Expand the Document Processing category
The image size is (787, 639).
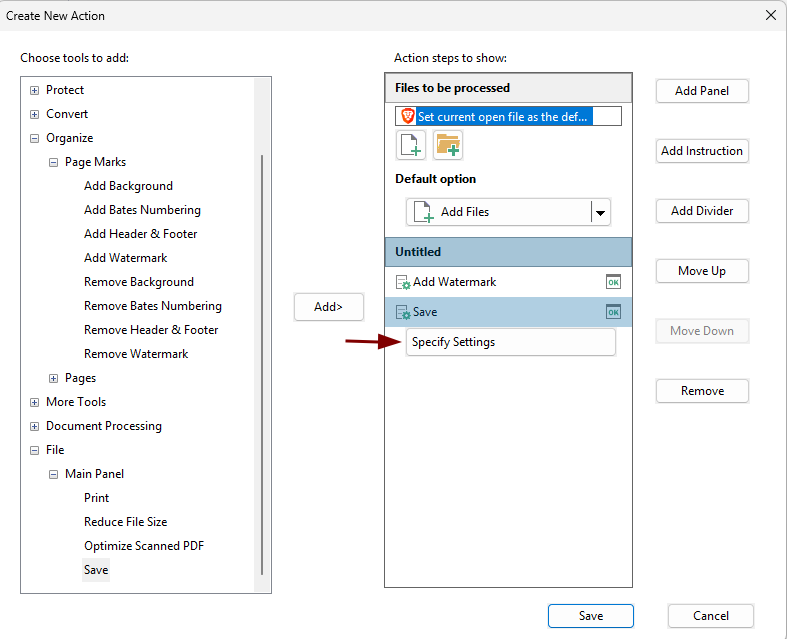(x=34, y=427)
